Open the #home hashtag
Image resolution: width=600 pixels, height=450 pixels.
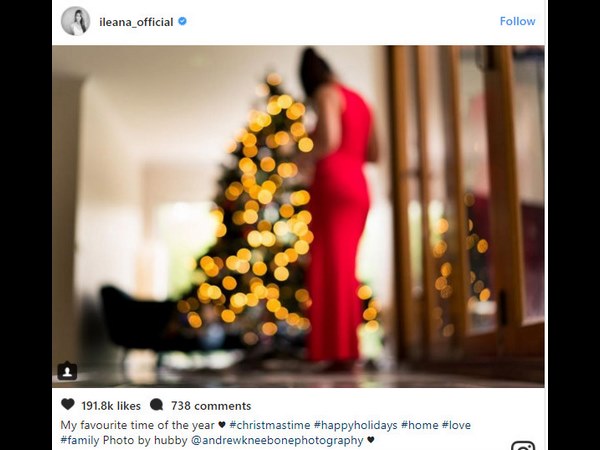click(420, 425)
